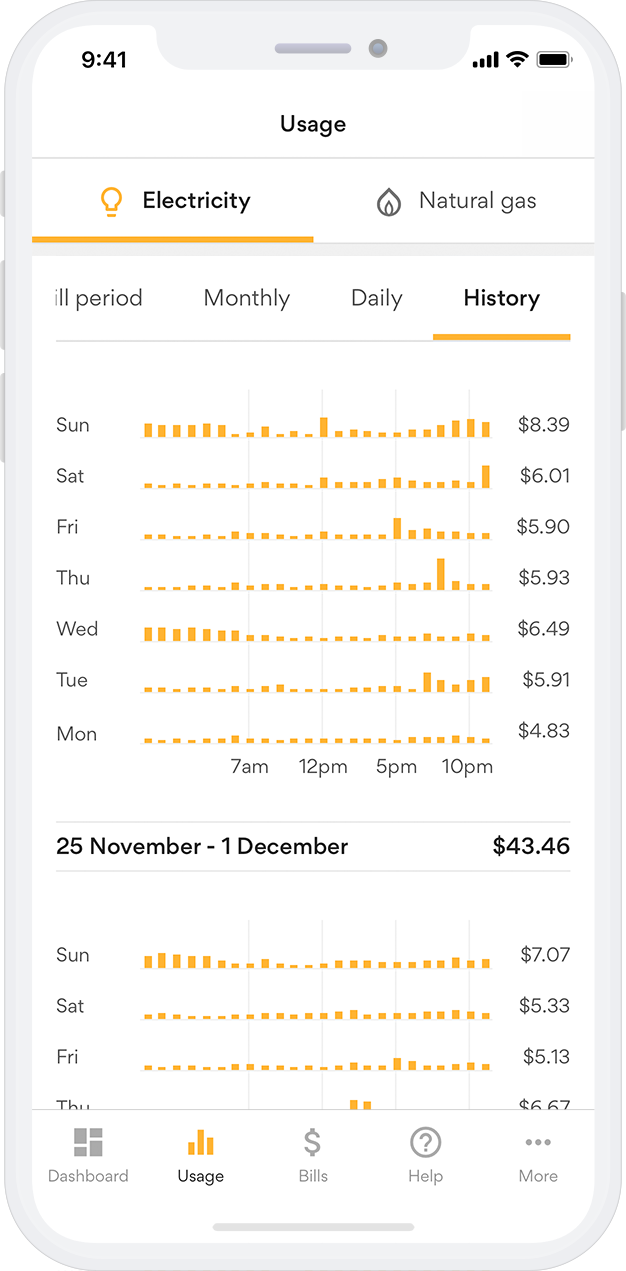Tap the battery status icon
Viewport: 626px width, 1271px height.
(x=553, y=60)
